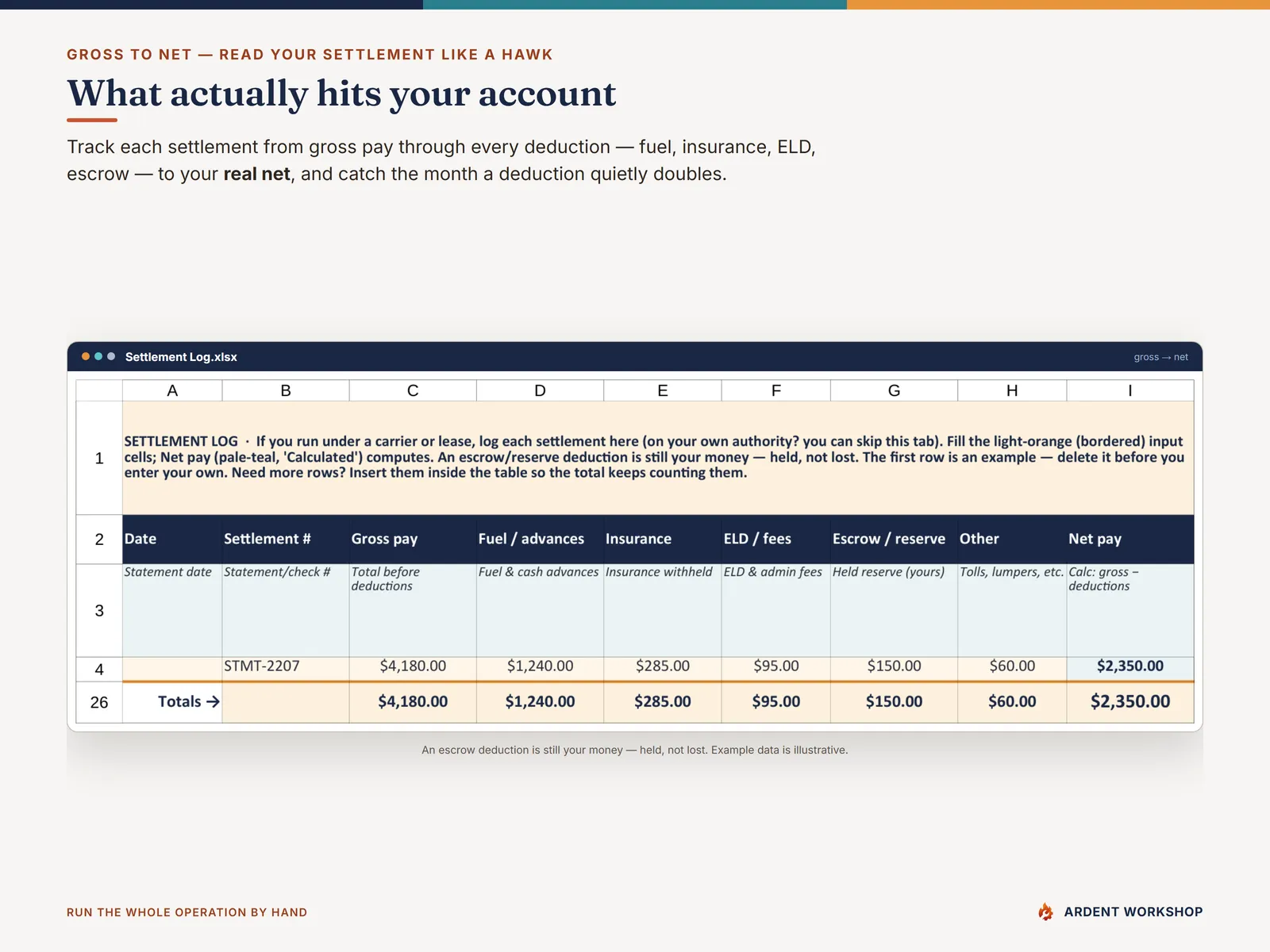Click the Settlement # header cell
The height and width of the screenshot is (952, 1270).
tap(286, 539)
